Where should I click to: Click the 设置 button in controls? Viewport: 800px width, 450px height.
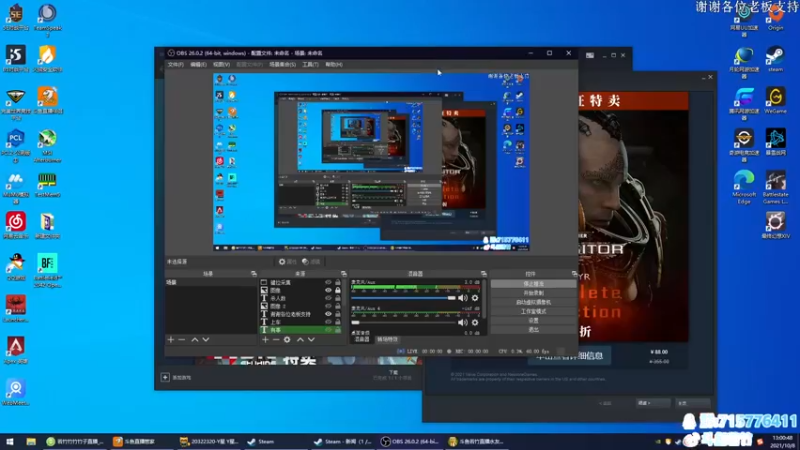pyautogui.click(x=533, y=320)
